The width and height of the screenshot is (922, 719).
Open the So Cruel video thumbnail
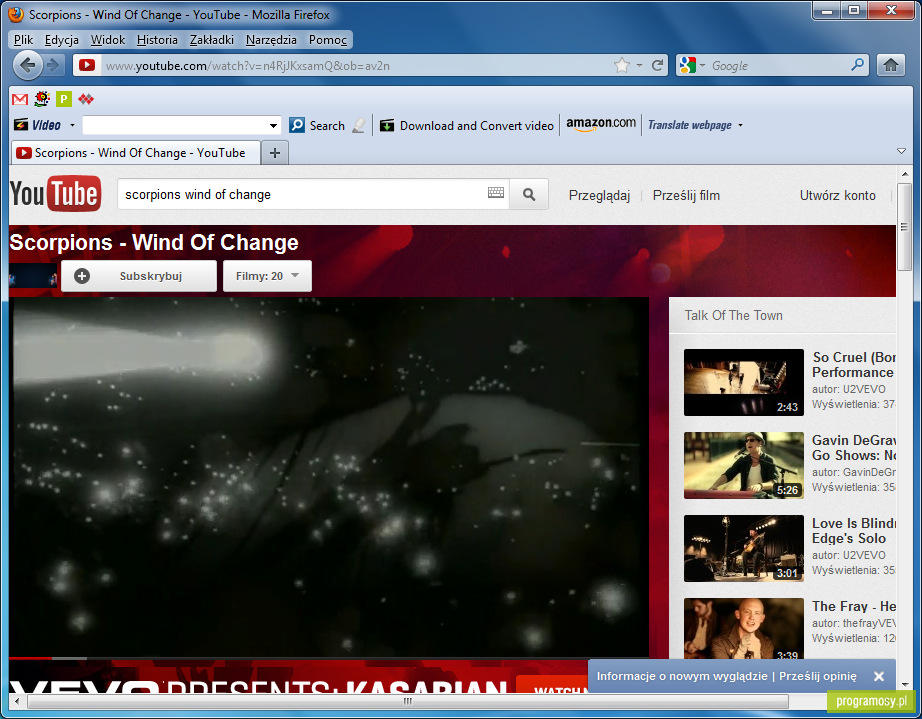pyautogui.click(x=743, y=383)
